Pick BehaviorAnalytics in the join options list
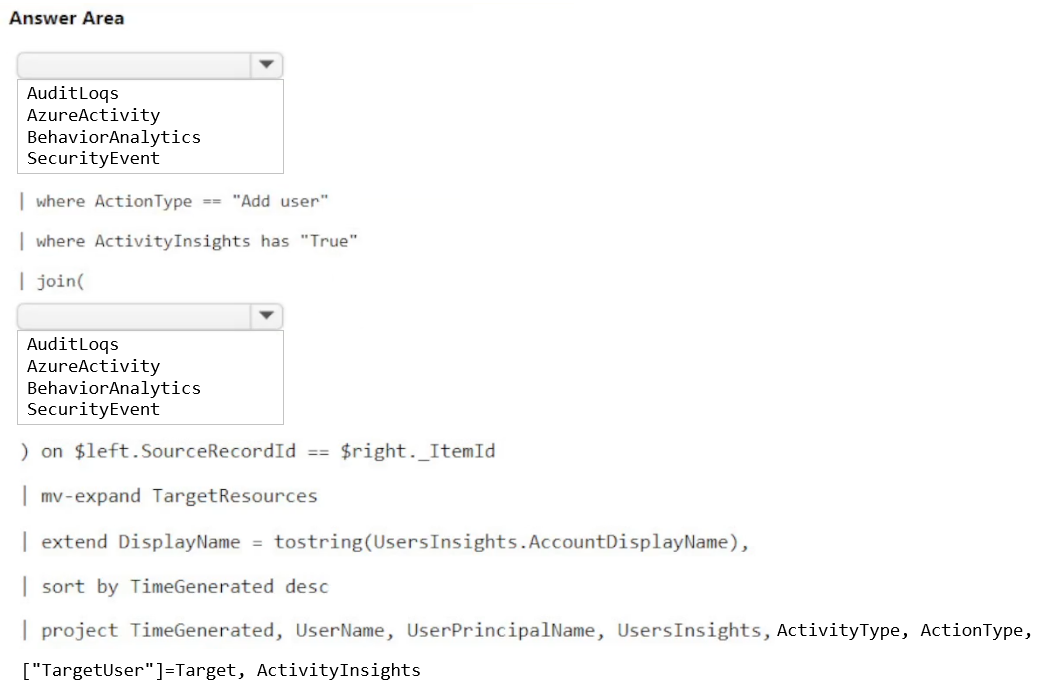 [113, 388]
